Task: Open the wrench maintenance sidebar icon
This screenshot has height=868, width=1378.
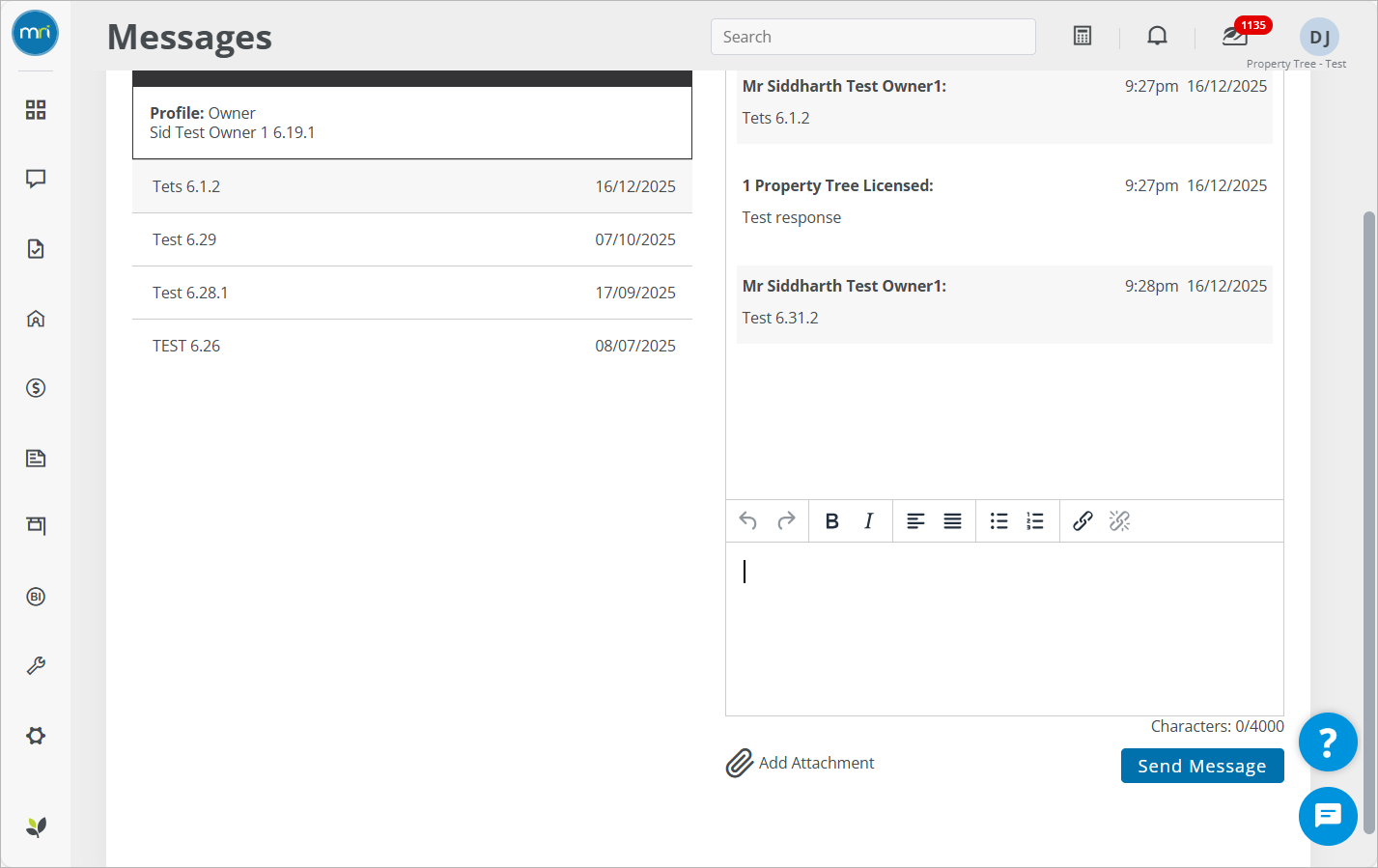Action: pyautogui.click(x=36, y=666)
